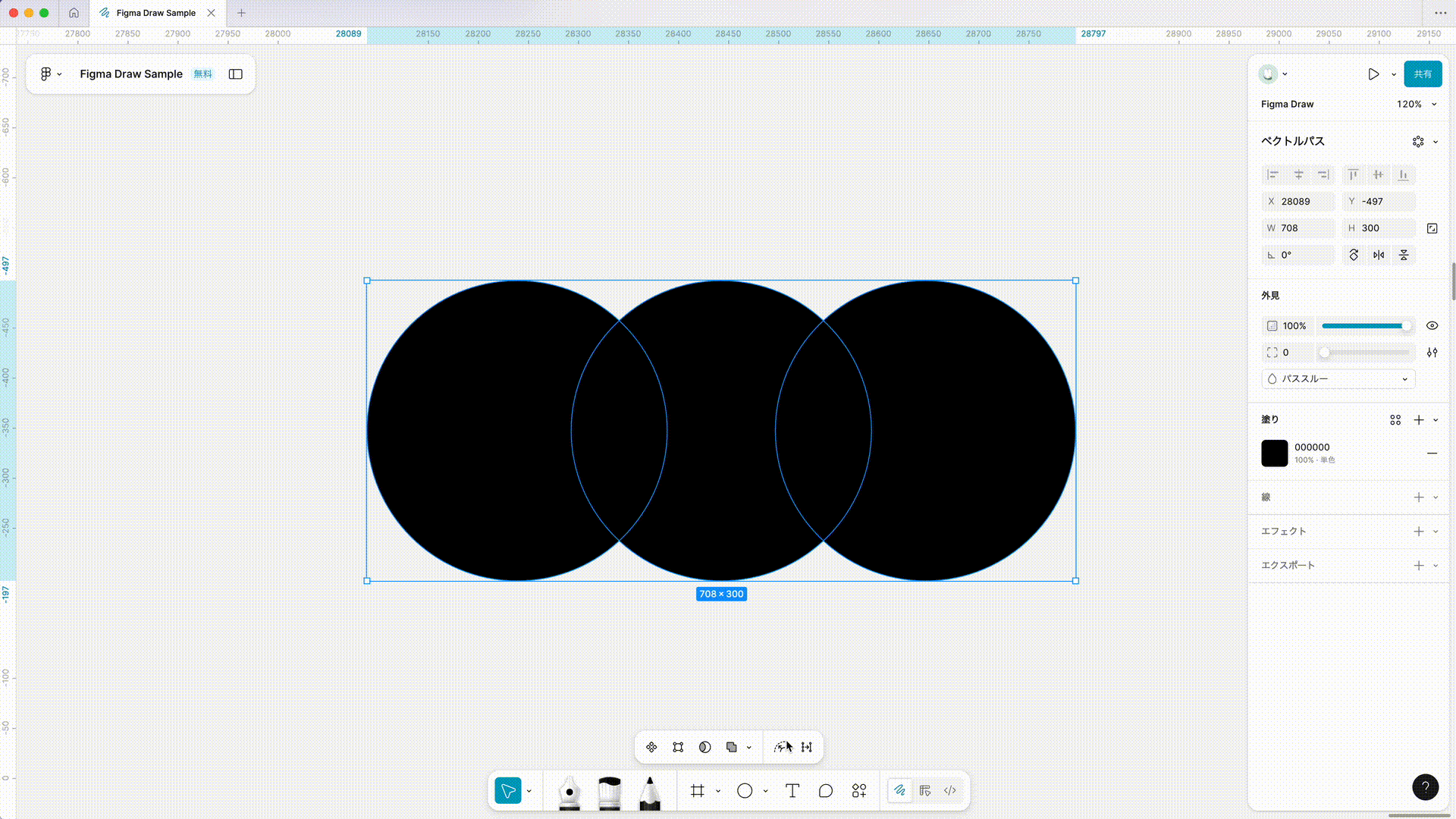Click the Use as mask icon
The height and width of the screenshot is (819, 1456).
(704, 747)
